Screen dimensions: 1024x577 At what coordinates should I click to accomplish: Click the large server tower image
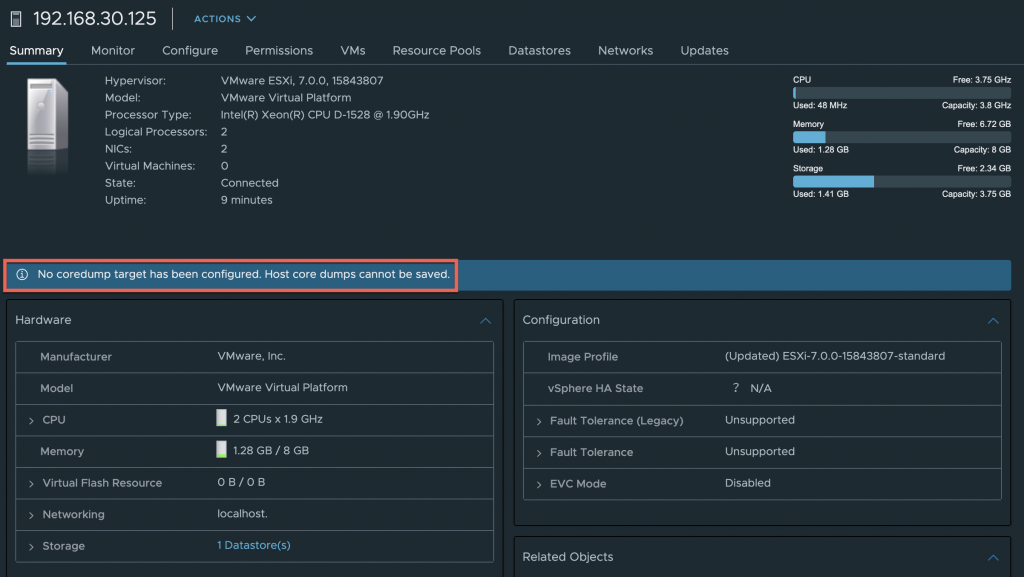coord(47,126)
